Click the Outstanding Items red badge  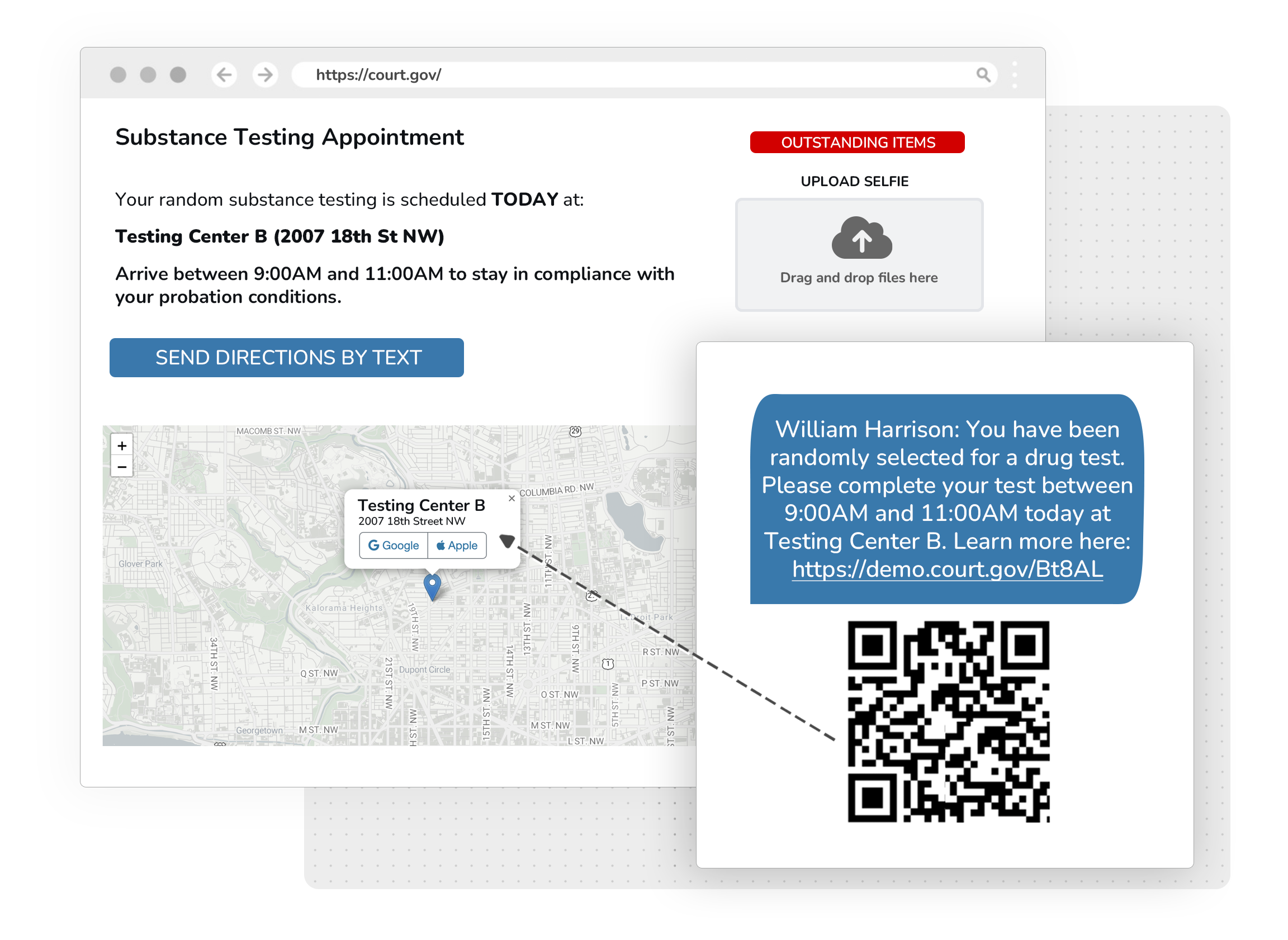point(857,143)
